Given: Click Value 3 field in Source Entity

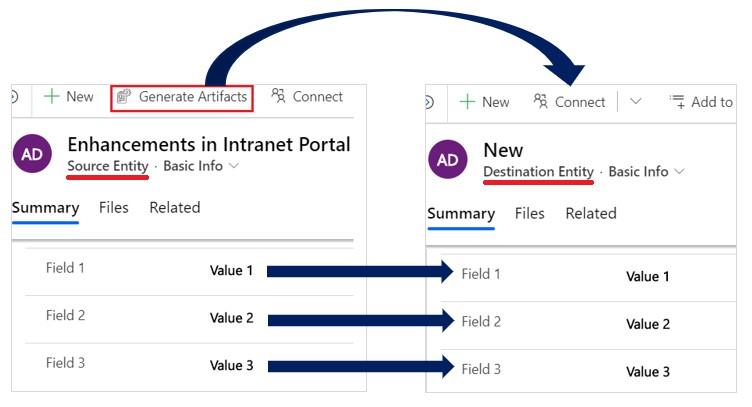Looking at the screenshot, I should coord(231,365).
